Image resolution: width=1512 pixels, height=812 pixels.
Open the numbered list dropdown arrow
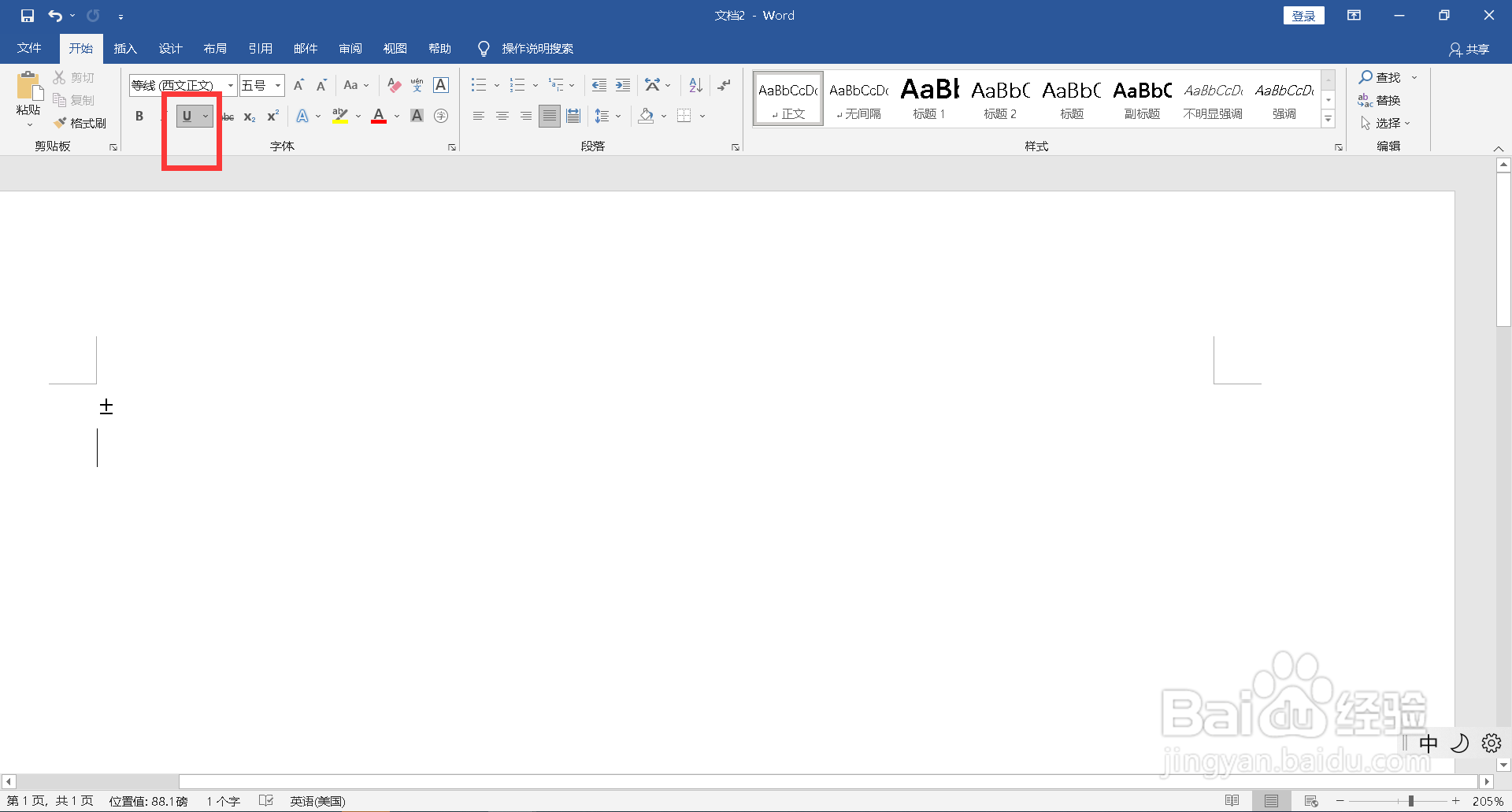click(x=535, y=85)
